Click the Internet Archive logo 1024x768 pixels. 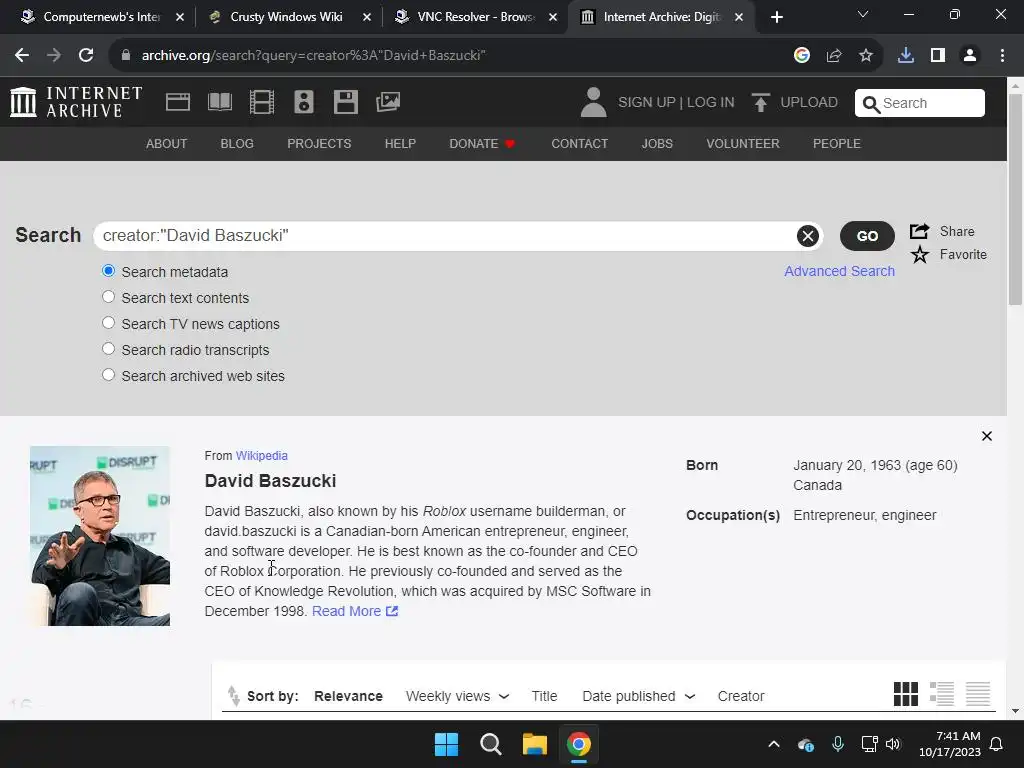[x=76, y=103]
